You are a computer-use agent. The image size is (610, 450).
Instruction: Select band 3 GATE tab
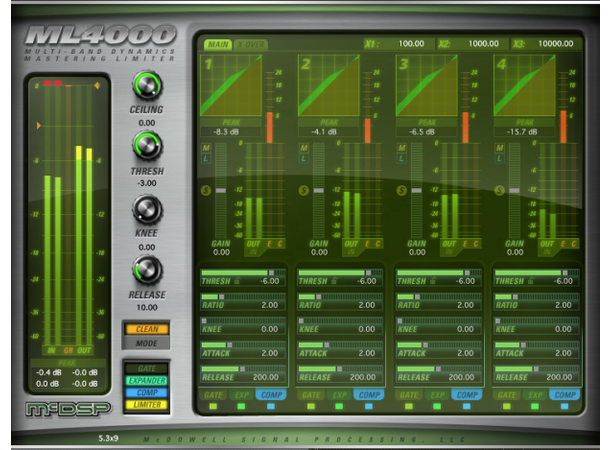pyautogui.click(x=409, y=395)
